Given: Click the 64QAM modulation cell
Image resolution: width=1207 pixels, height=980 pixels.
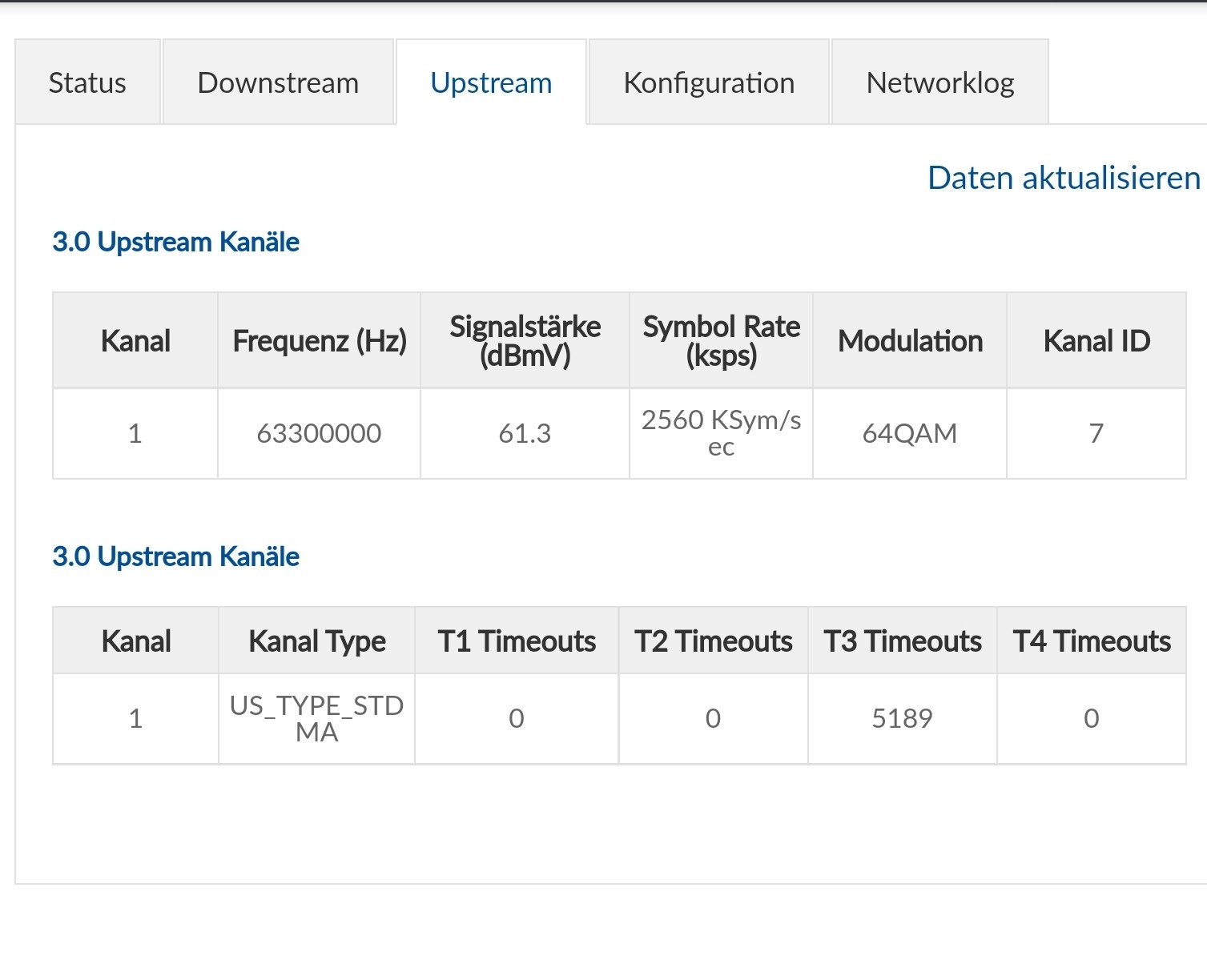Looking at the screenshot, I should pos(910,434).
